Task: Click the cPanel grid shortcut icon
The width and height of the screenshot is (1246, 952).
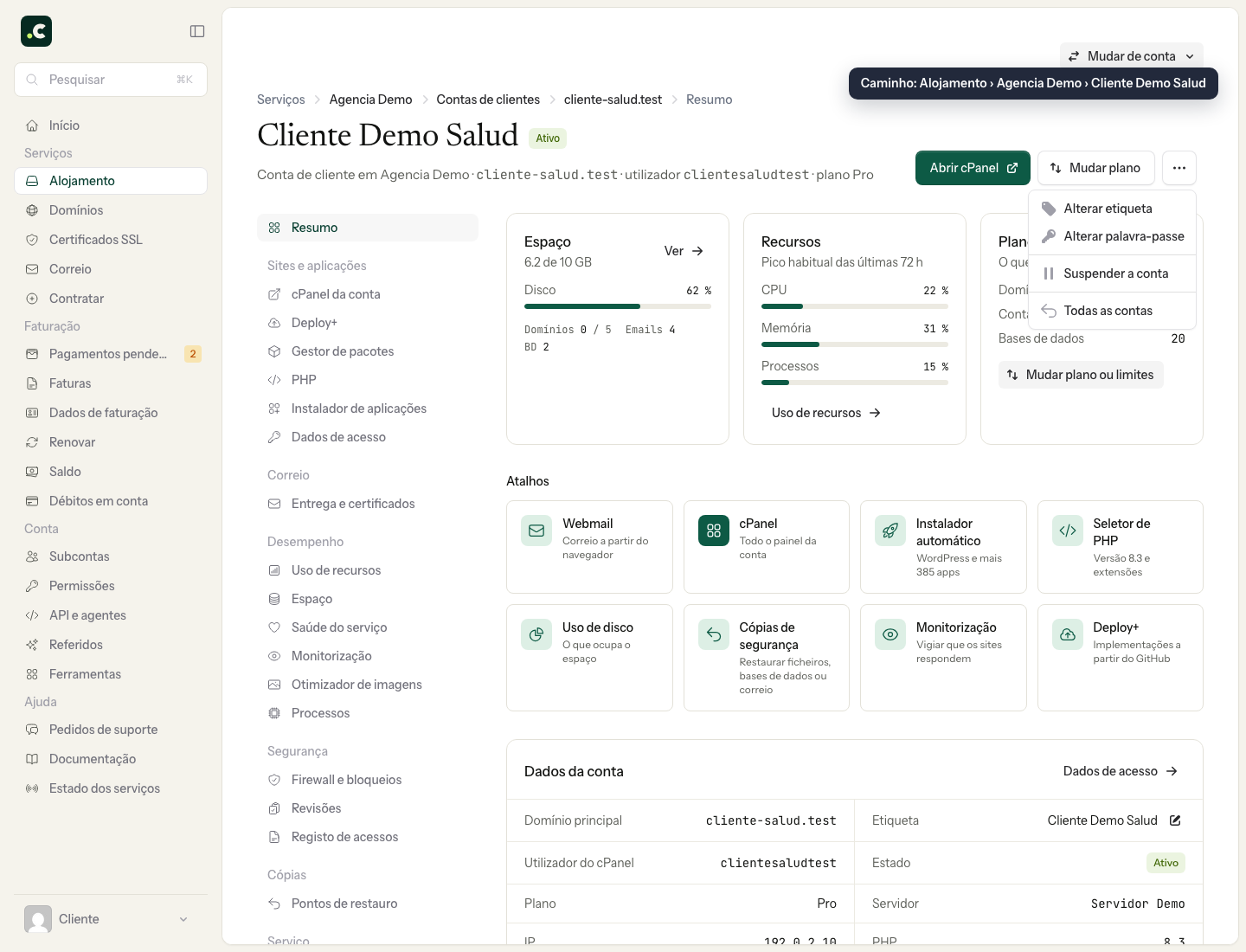Action: tap(714, 531)
